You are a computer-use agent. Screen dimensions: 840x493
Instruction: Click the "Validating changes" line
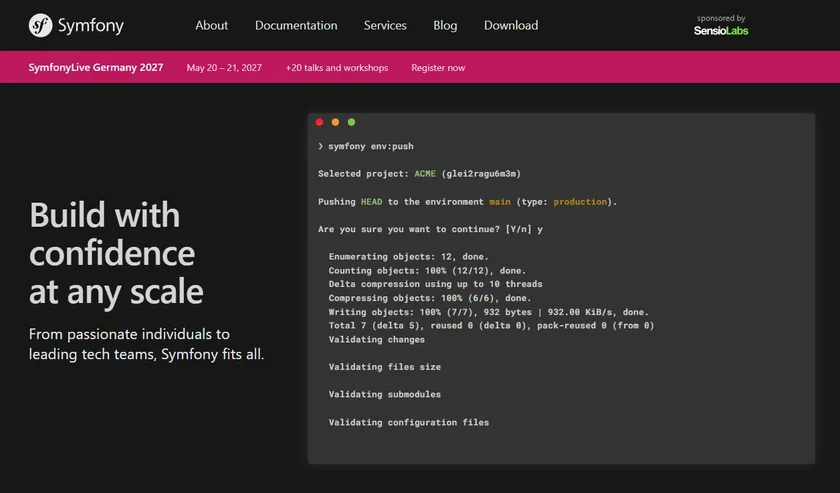pos(377,339)
